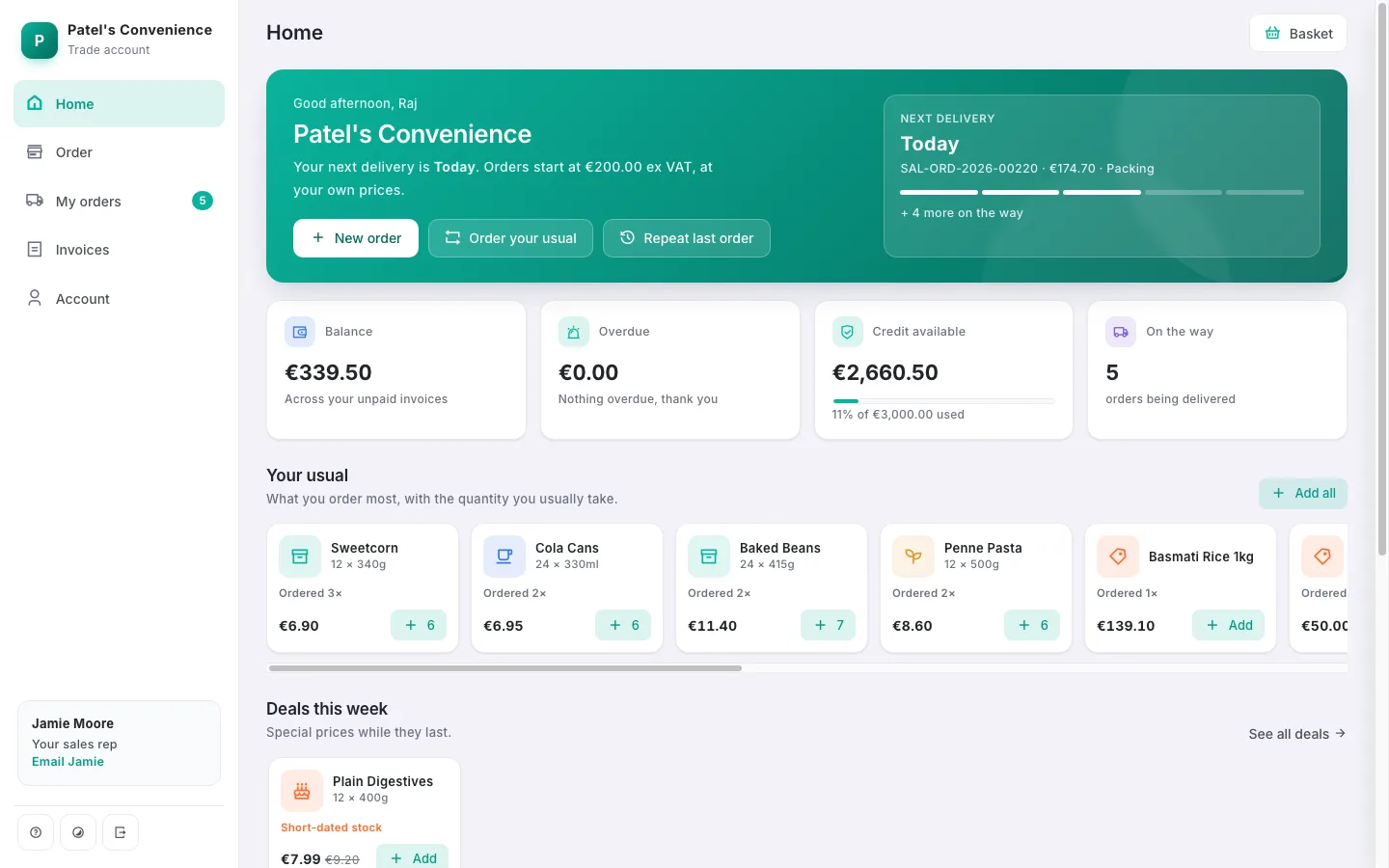
Task: Start a New order
Action: pos(356,238)
